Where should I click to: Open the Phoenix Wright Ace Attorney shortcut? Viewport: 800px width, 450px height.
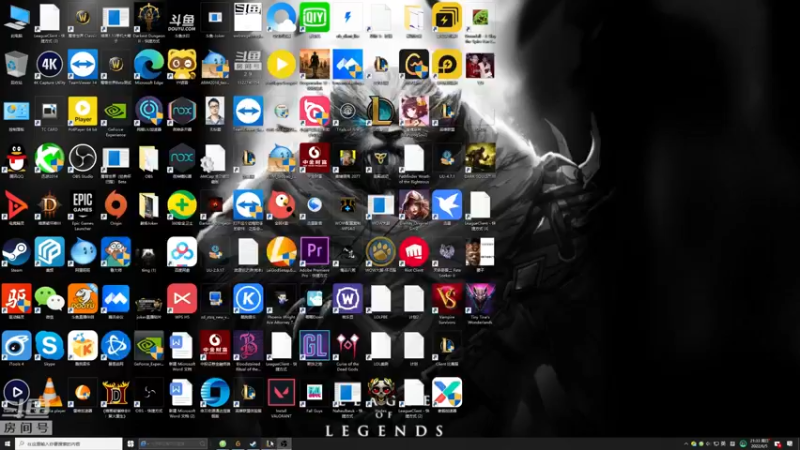281,299
